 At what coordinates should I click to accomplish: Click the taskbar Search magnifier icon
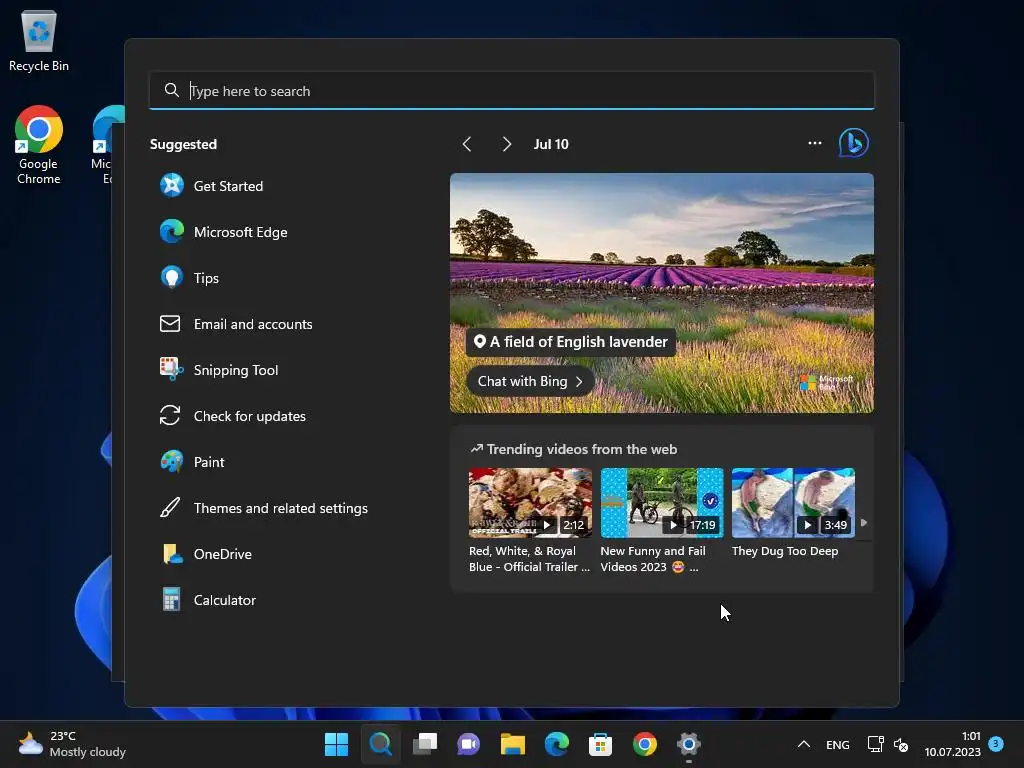381,744
